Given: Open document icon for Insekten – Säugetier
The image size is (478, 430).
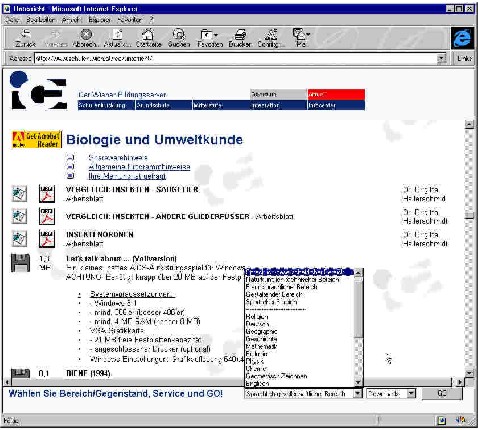Looking at the screenshot, I should (19, 194).
